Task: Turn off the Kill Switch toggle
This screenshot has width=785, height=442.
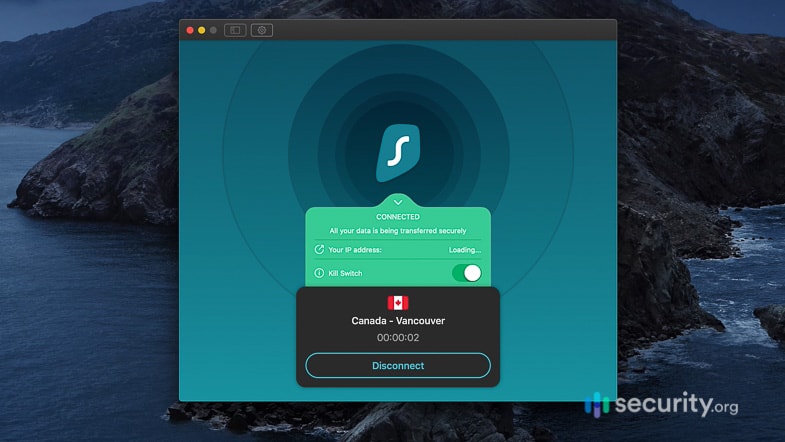Action: pos(466,273)
